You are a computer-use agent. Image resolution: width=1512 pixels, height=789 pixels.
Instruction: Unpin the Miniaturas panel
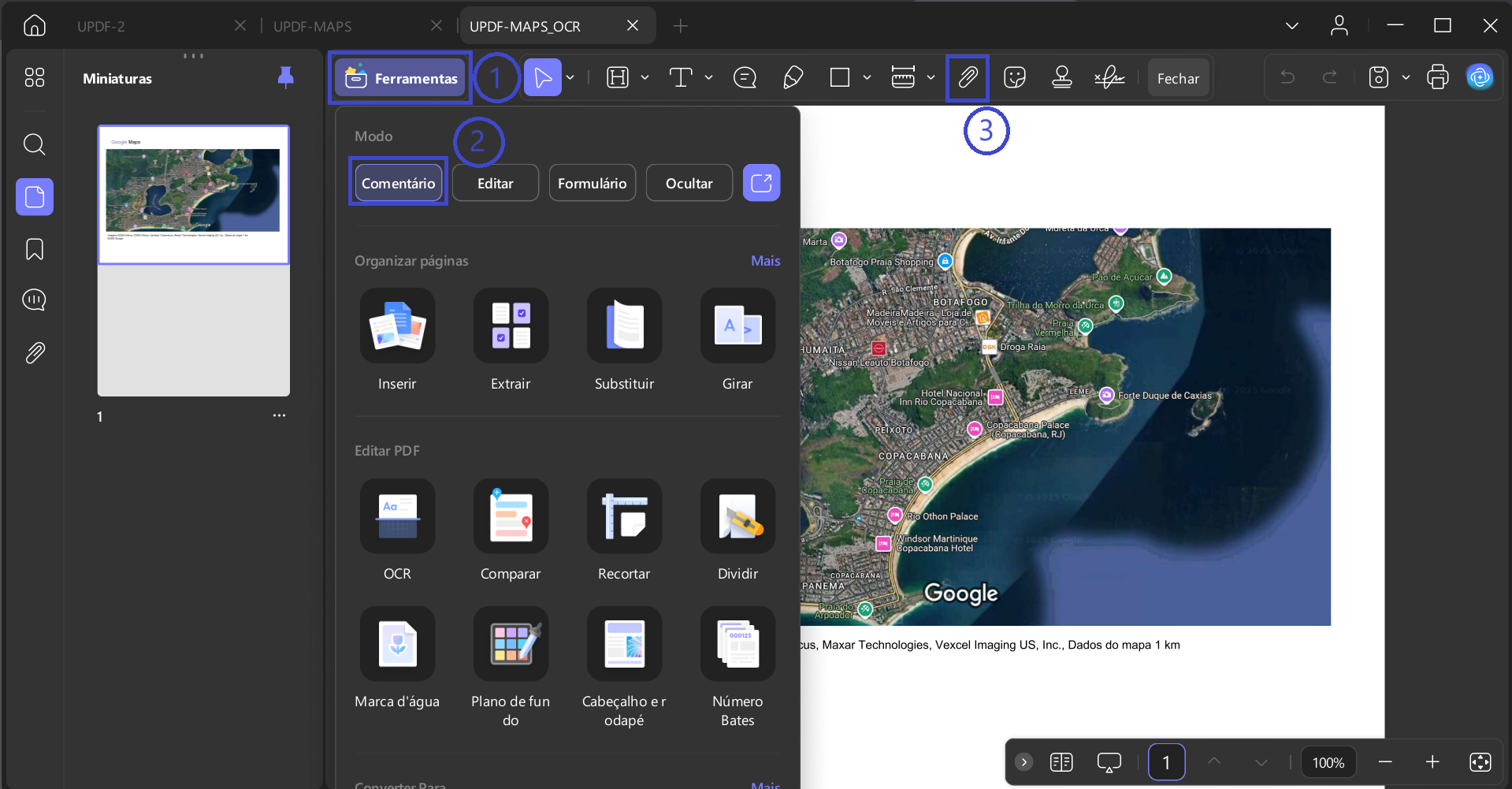point(286,77)
